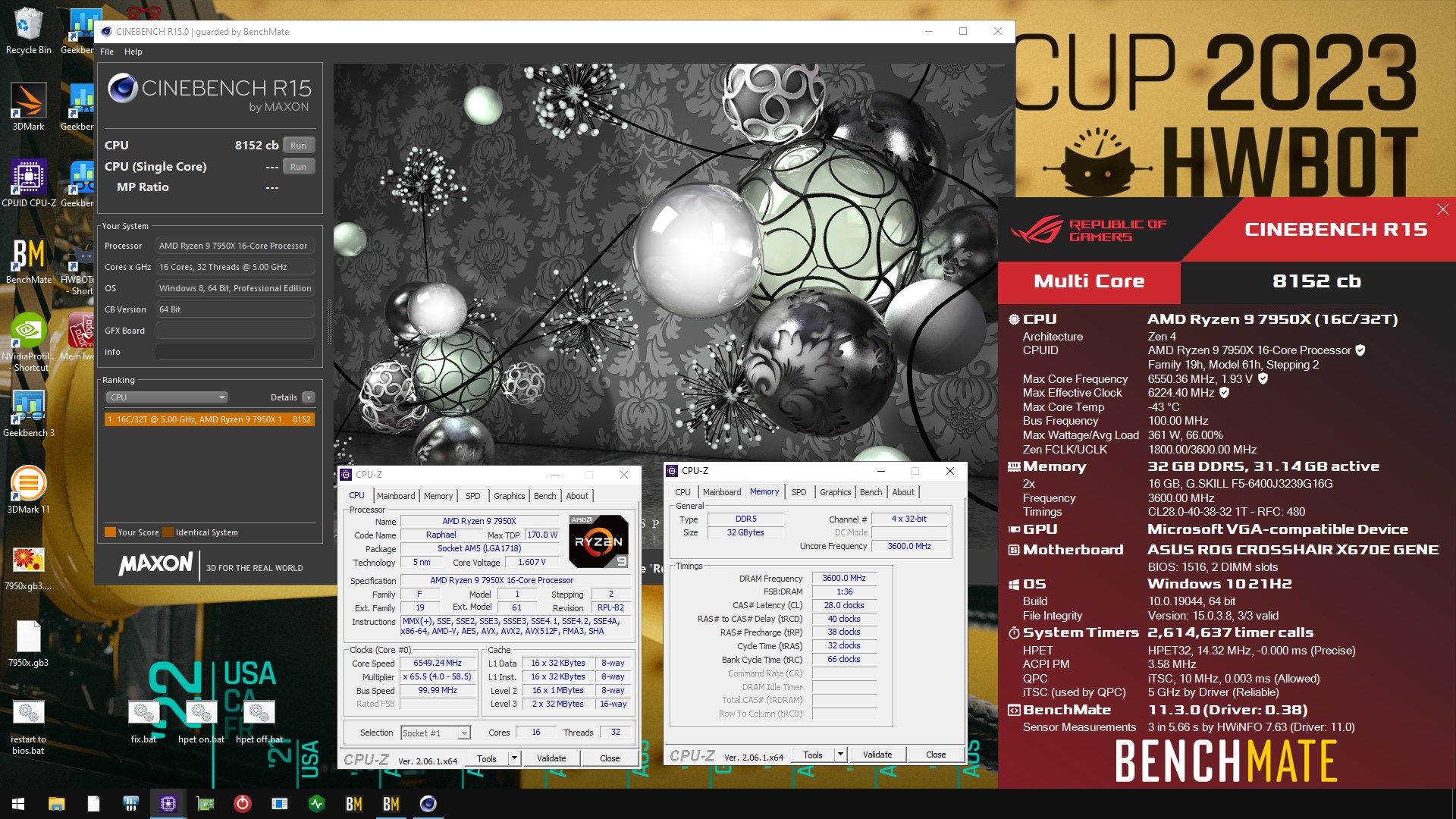This screenshot has width=1456, height=819.
Task: Click the Details arrow in the Ranking panel
Action: (x=309, y=397)
